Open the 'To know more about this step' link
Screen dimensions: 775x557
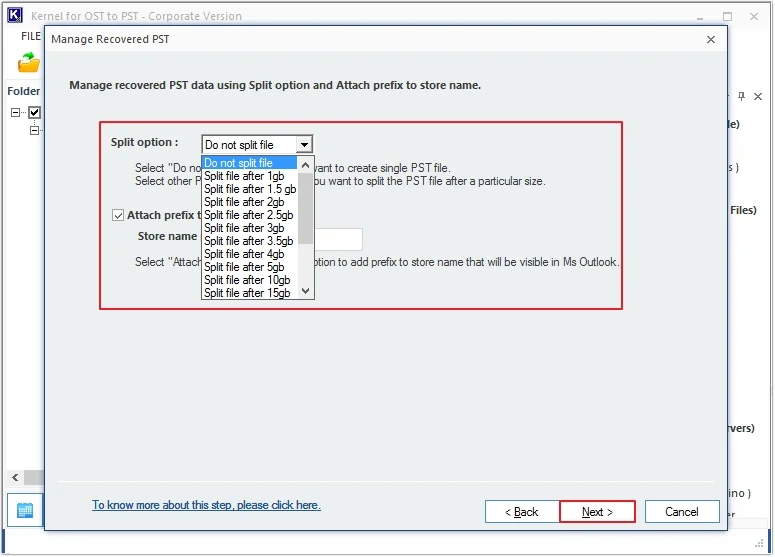pos(206,505)
